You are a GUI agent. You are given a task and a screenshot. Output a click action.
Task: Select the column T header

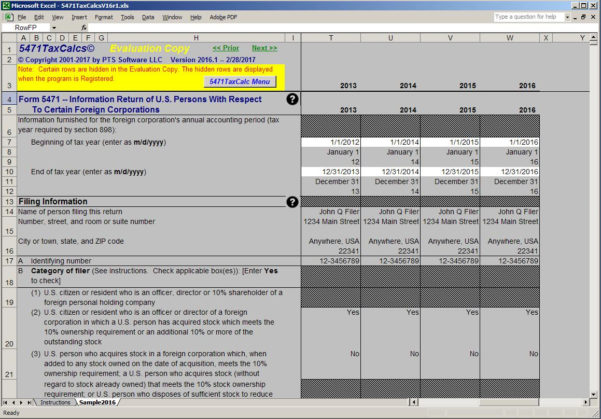[330, 38]
